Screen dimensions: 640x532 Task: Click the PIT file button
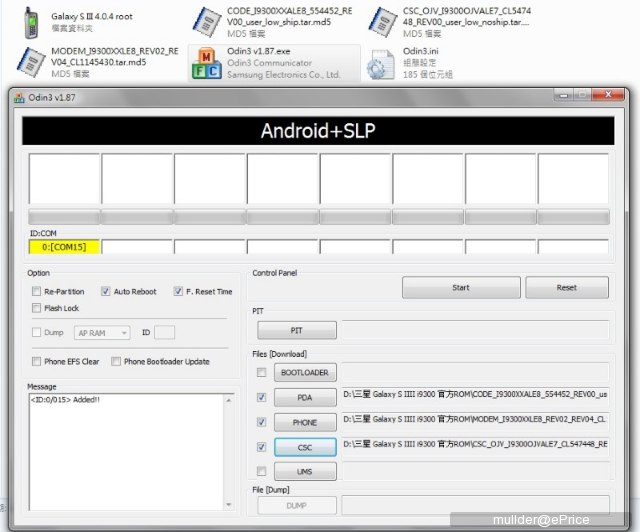[x=297, y=330]
